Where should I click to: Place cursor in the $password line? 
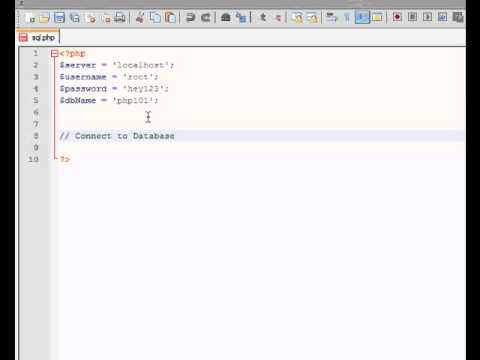coord(114,89)
